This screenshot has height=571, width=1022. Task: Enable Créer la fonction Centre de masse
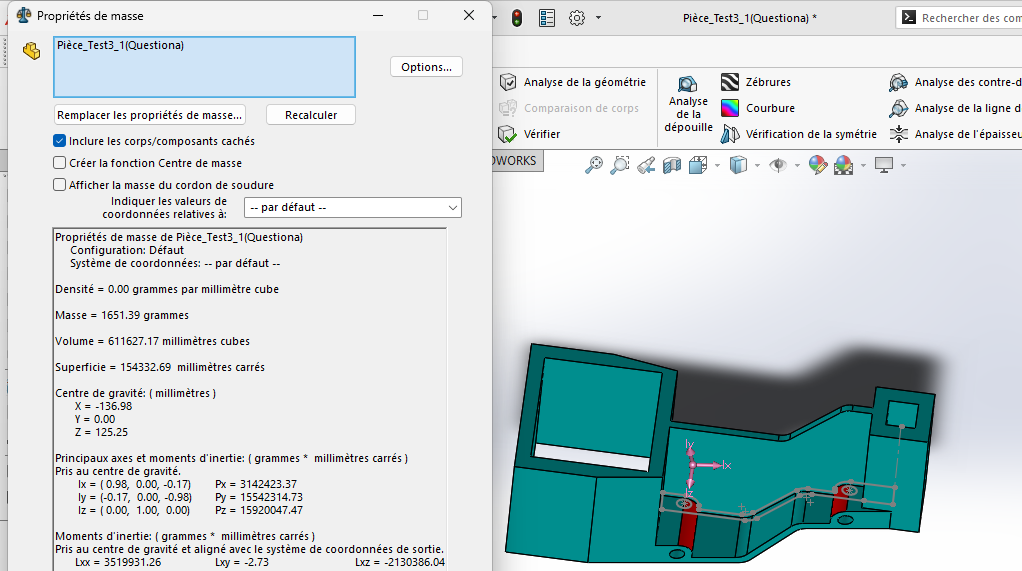pyautogui.click(x=59, y=163)
